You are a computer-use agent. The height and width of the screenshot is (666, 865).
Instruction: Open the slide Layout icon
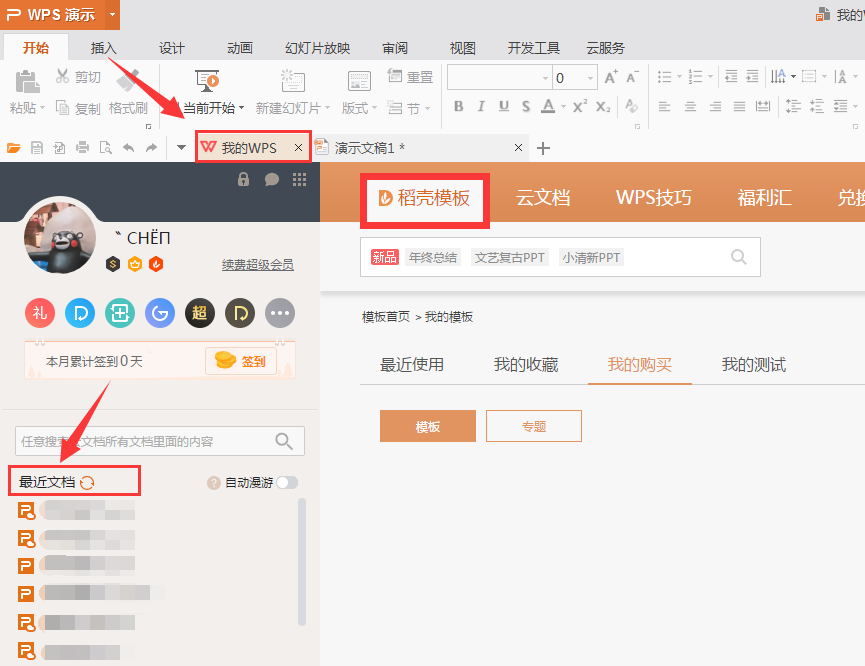tap(359, 81)
